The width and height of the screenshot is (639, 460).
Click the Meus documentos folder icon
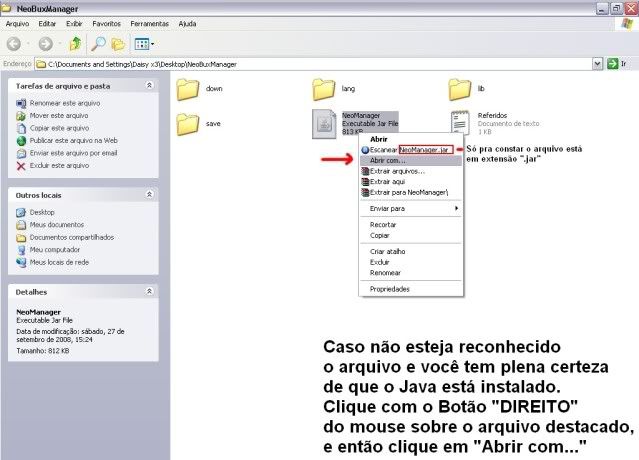21,225
